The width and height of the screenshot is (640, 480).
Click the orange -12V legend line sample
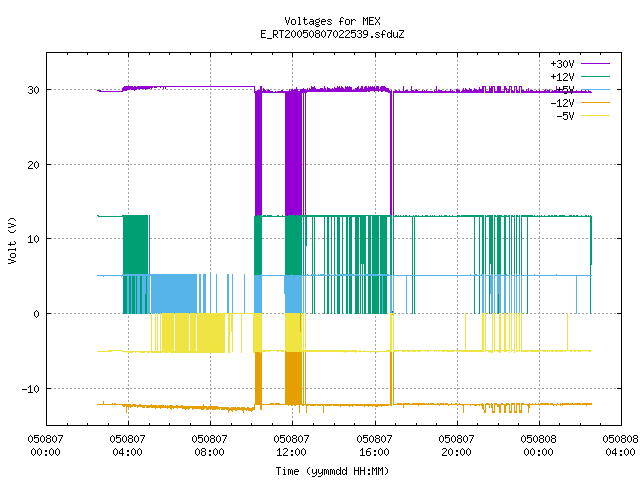click(595, 102)
